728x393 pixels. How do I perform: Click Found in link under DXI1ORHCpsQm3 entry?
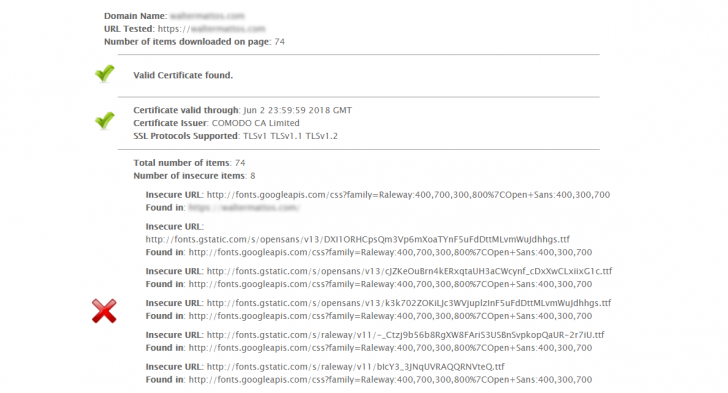390,252
